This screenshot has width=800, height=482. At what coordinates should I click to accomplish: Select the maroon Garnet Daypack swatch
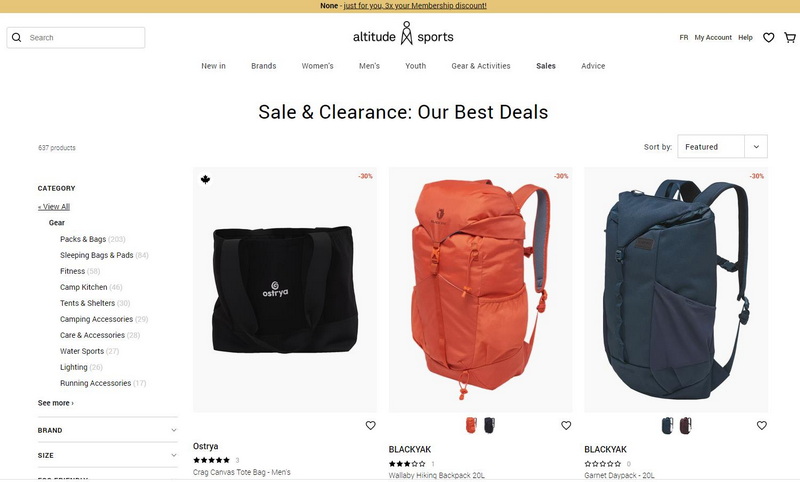click(686, 425)
